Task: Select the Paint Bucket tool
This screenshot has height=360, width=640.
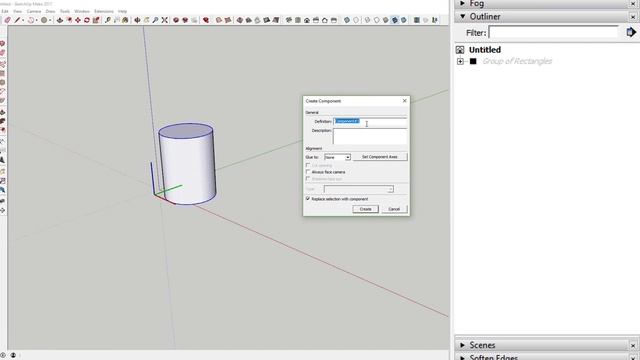Action: pos(125,20)
